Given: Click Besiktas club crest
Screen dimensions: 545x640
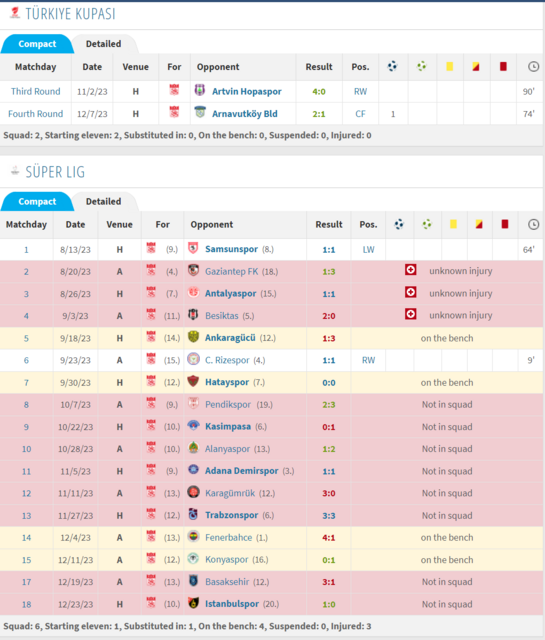Looking at the screenshot, I should 194,314.
